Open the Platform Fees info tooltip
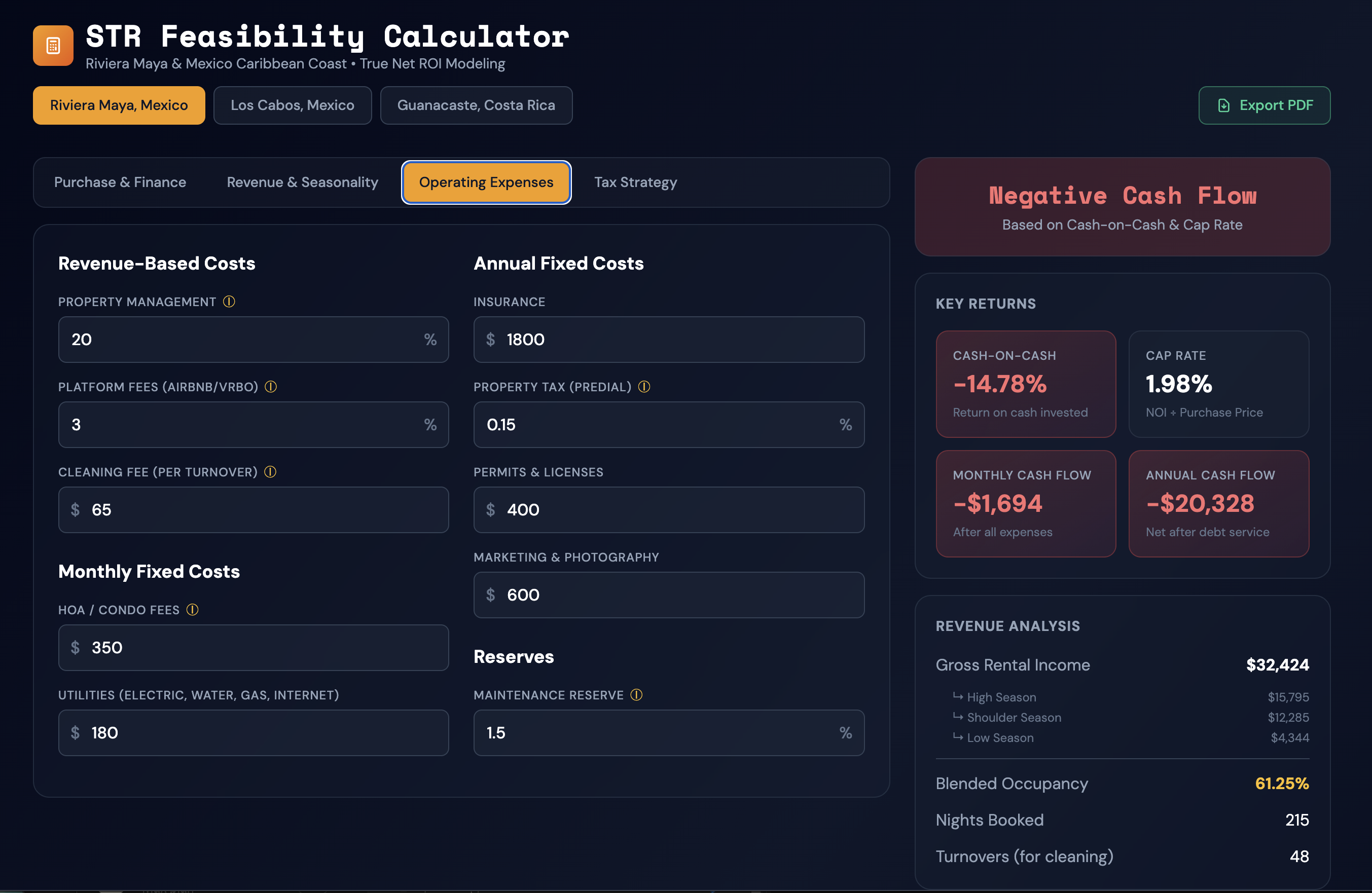Image resolution: width=1372 pixels, height=893 pixels. [x=270, y=387]
